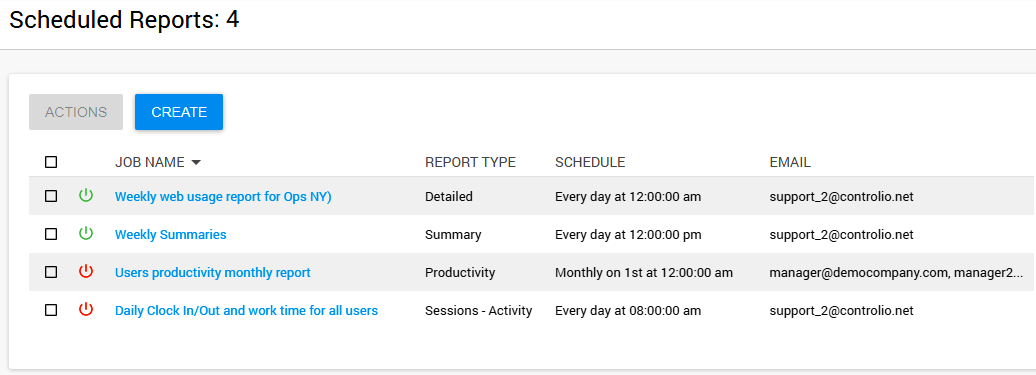Select the Productivity report type cell
The image size is (1036, 375).
point(460,273)
